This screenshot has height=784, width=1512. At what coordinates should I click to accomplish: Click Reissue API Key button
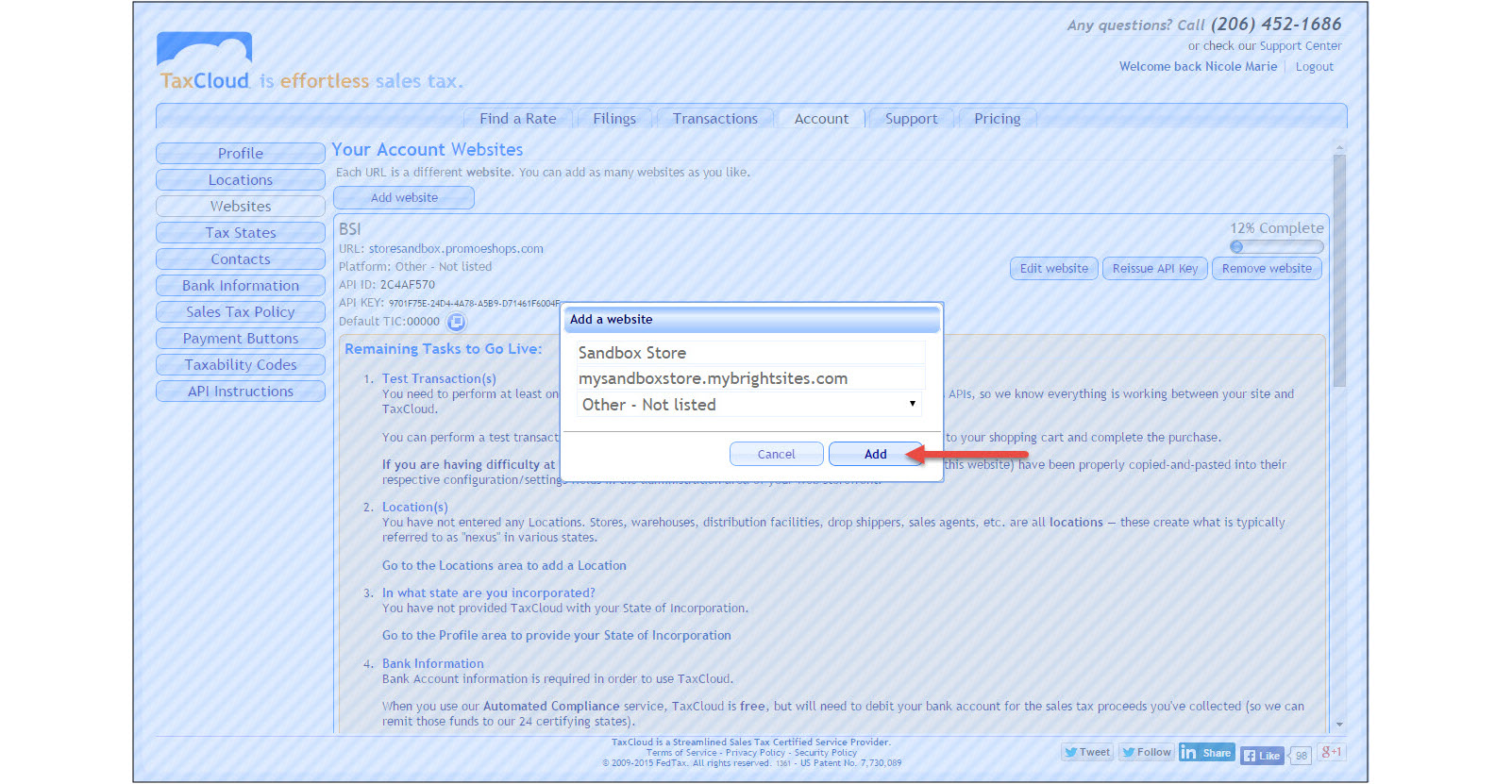coord(1155,269)
